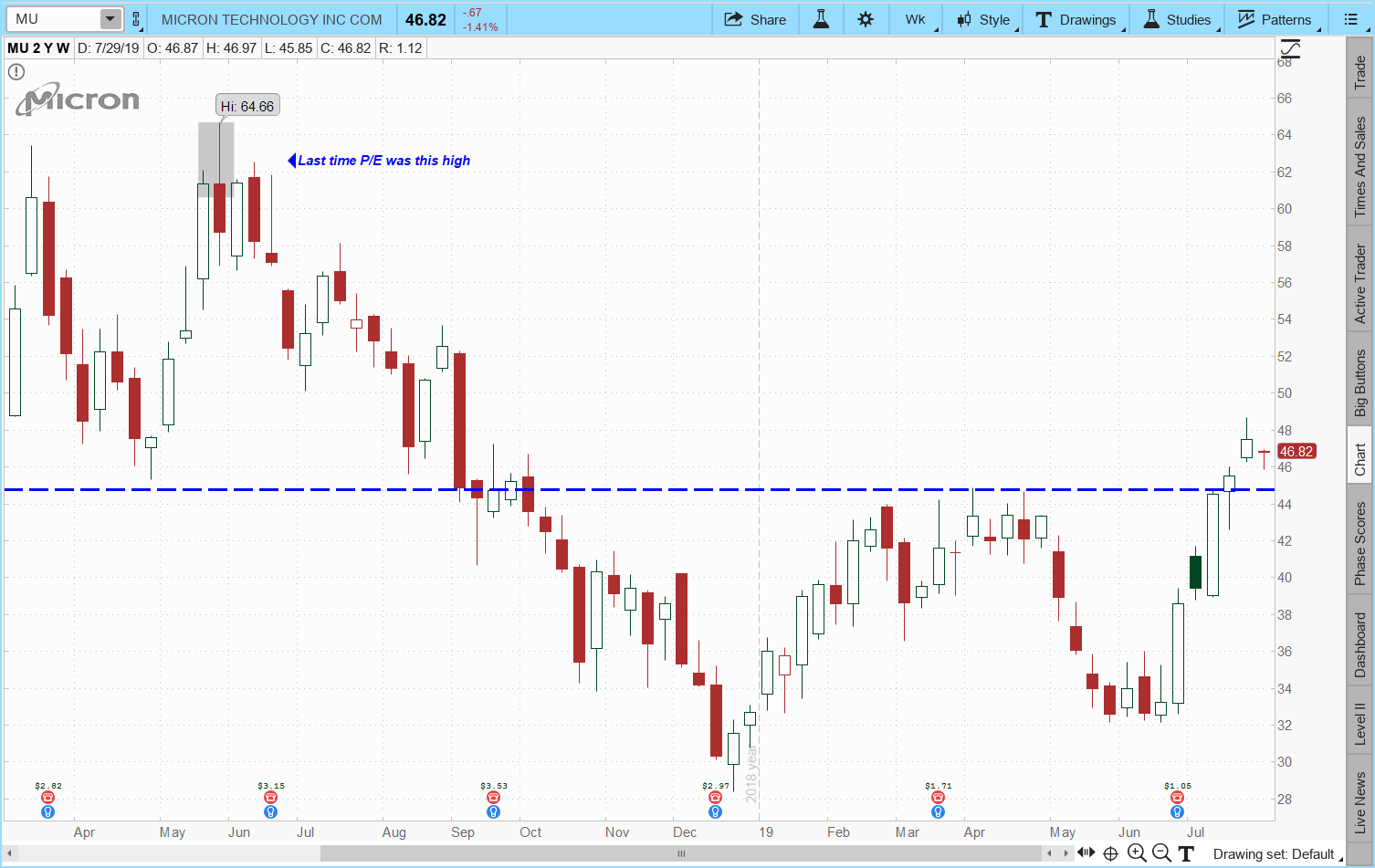1375x868 pixels.
Task: Click the red 46.82 price axis label
Action: click(x=1296, y=452)
